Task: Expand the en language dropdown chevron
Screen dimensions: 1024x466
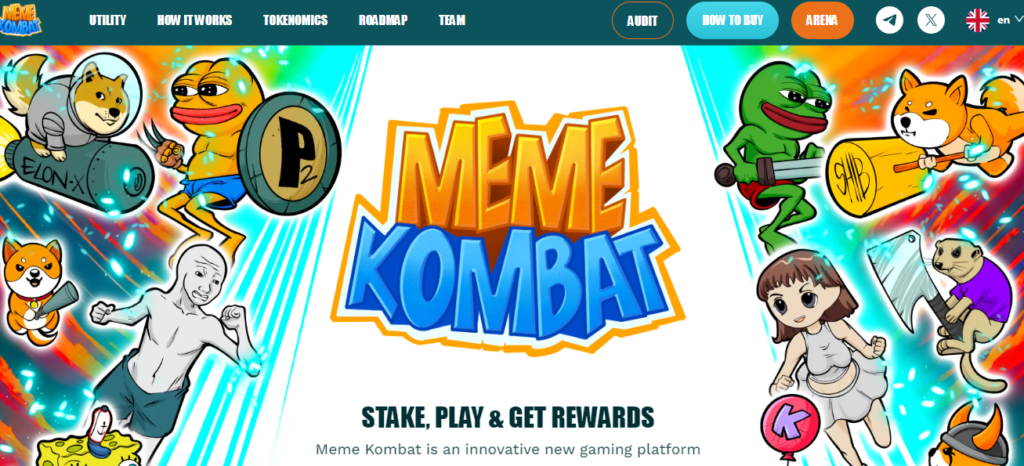Action: pyautogui.click(x=1017, y=20)
